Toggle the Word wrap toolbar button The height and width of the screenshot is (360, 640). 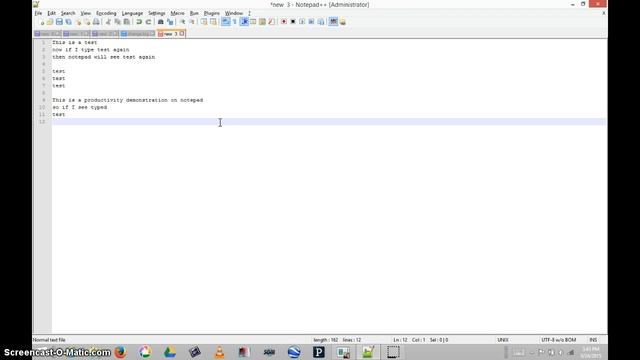(225, 22)
